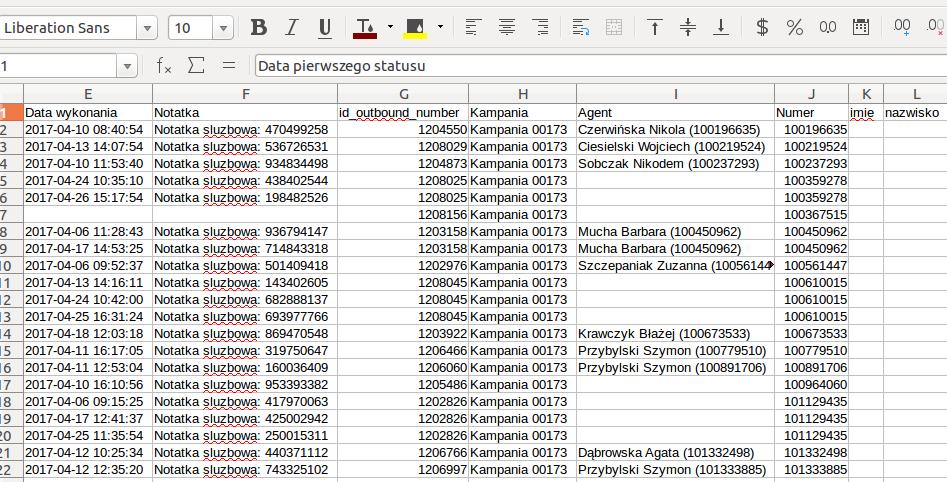The height and width of the screenshot is (482, 947).
Task: Select cell with number 100964060
Action: click(812, 385)
